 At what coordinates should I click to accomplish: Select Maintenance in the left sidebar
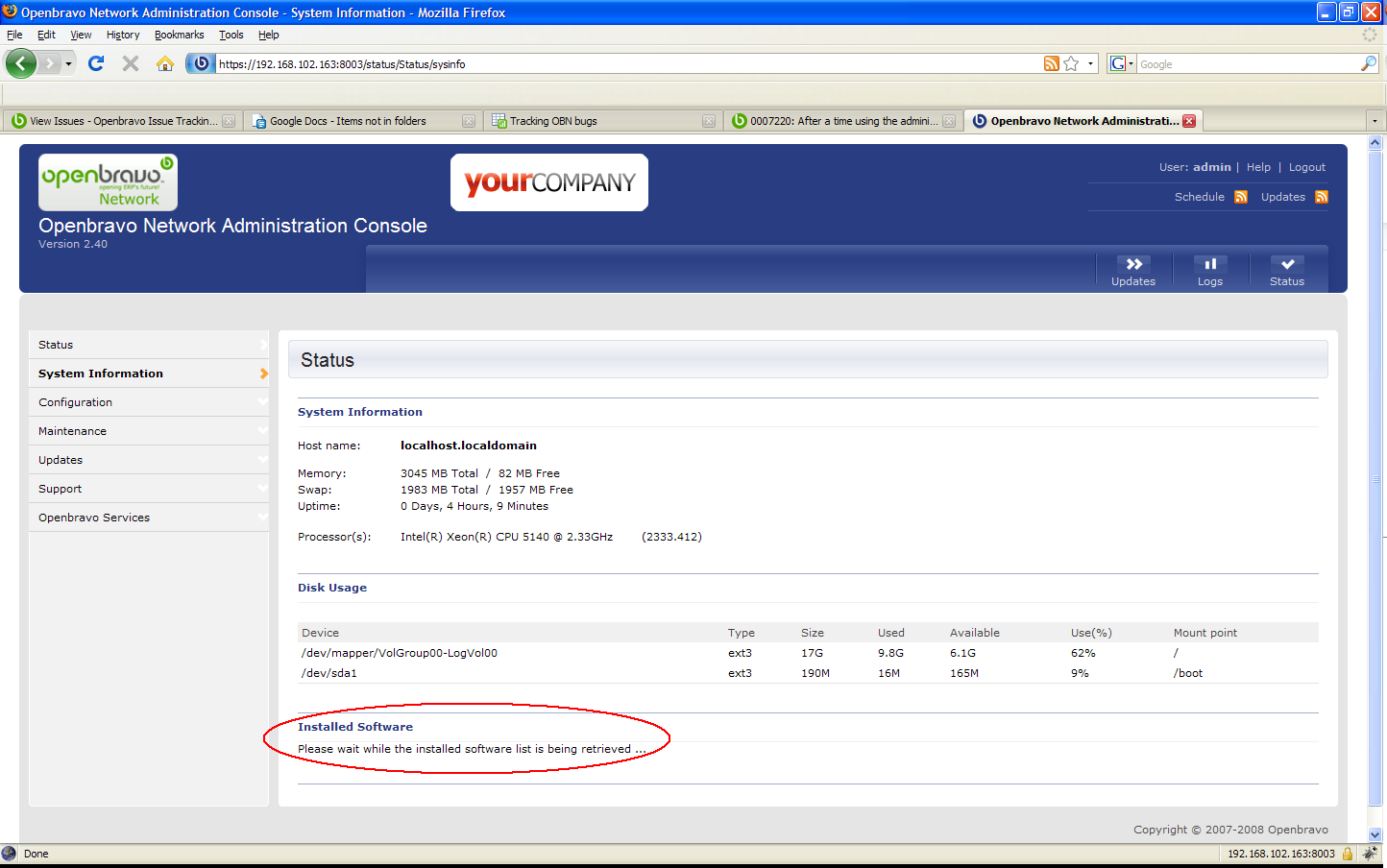(x=72, y=431)
